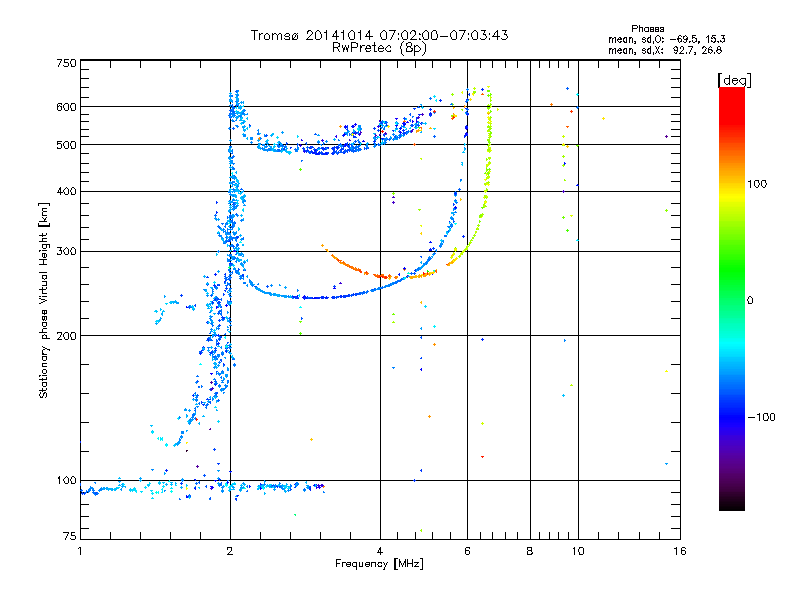Screen dimensions: 800x600
Task: Click the 75 tick label at axis bottom
Action: click(70, 536)
